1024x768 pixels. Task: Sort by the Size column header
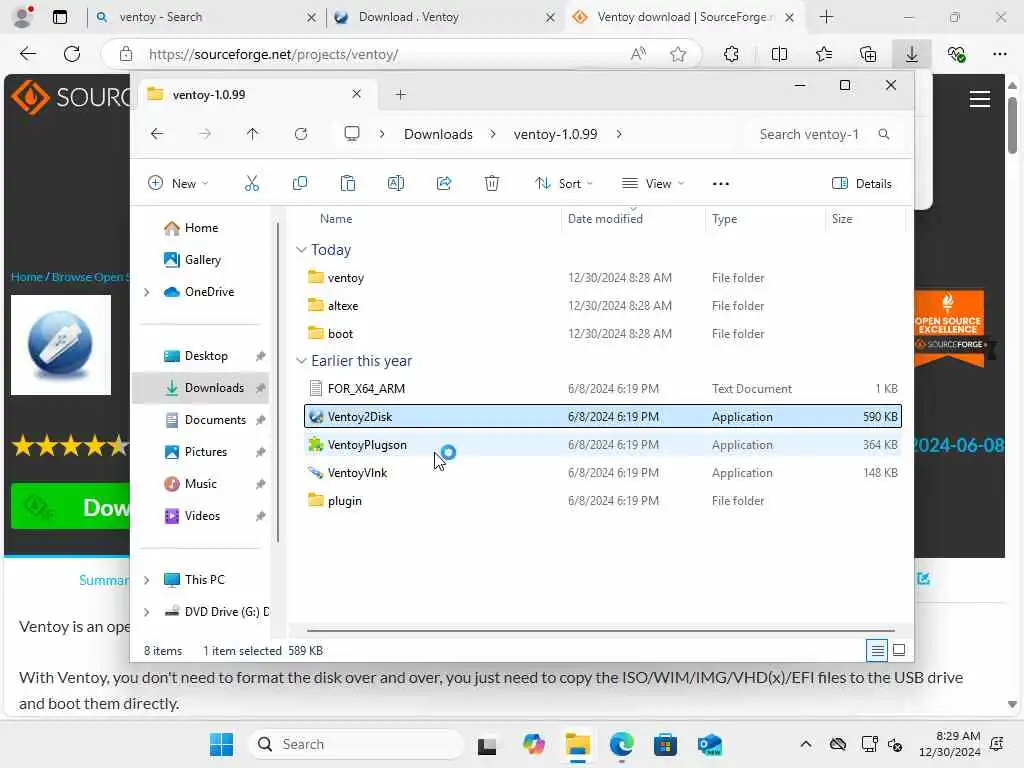pos(842,219)
